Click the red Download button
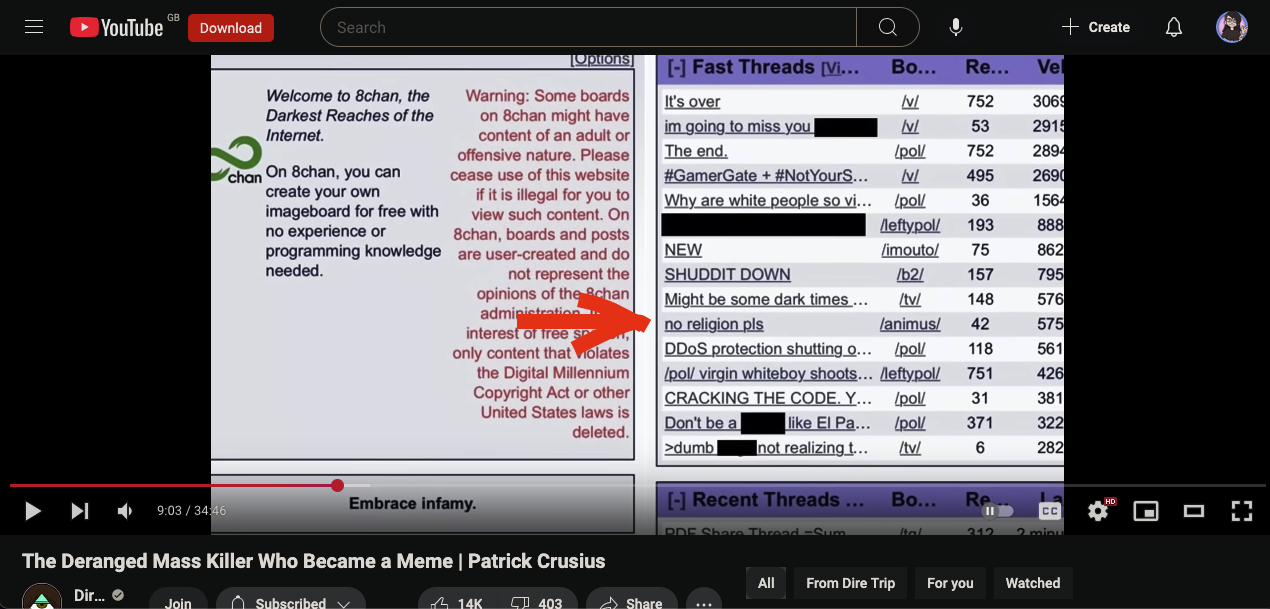 pos(230,28)
